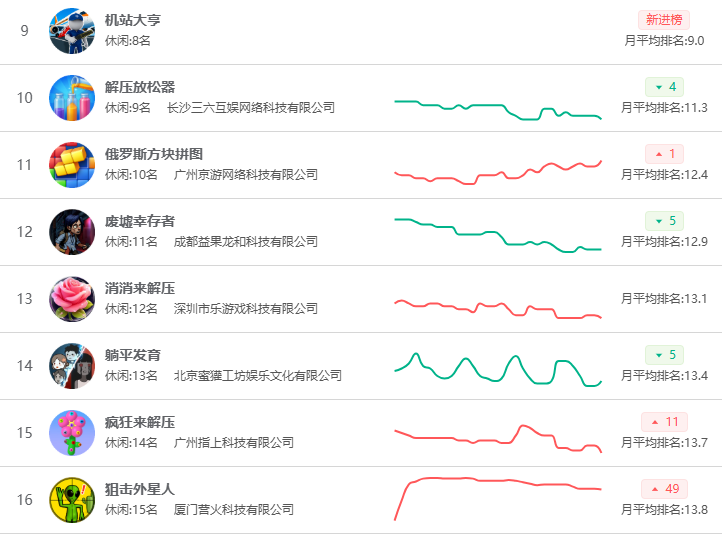Click the 消消来解压 title
This screenshot has width=722, height=539.
140,288
